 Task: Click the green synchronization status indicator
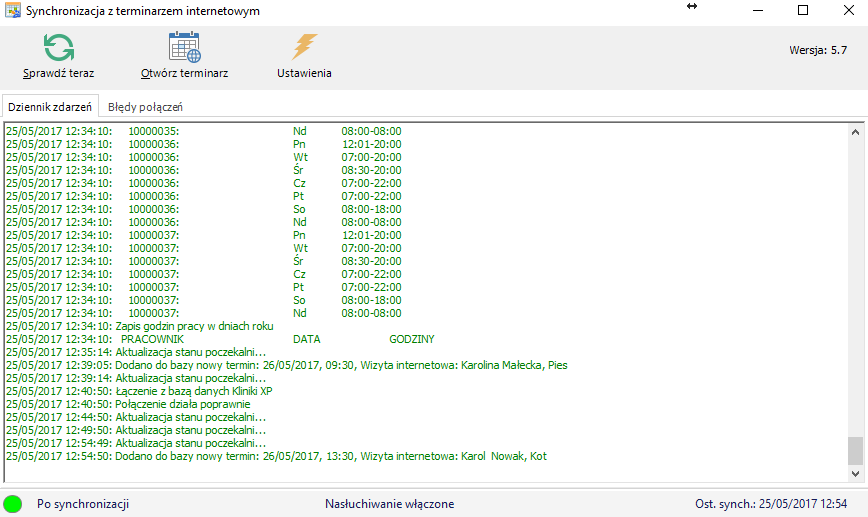pyautogui.click(x=13, y=504)
